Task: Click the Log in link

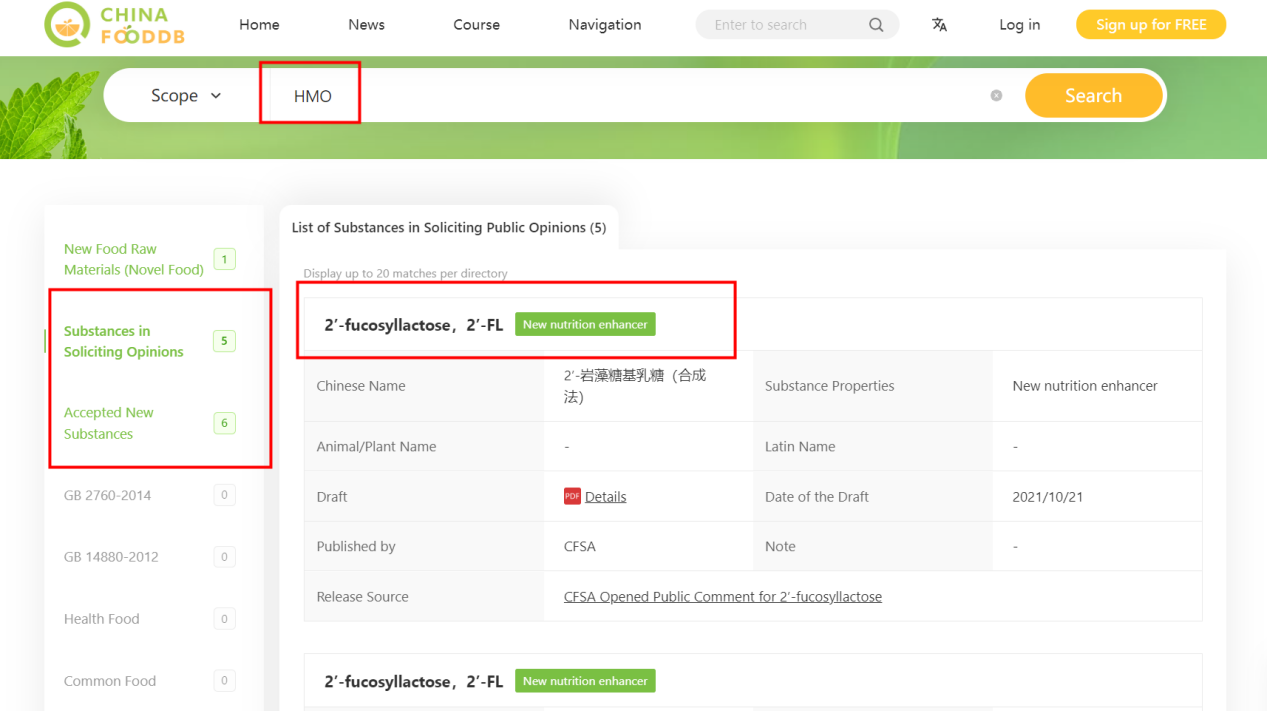Action: point(1019,25)
